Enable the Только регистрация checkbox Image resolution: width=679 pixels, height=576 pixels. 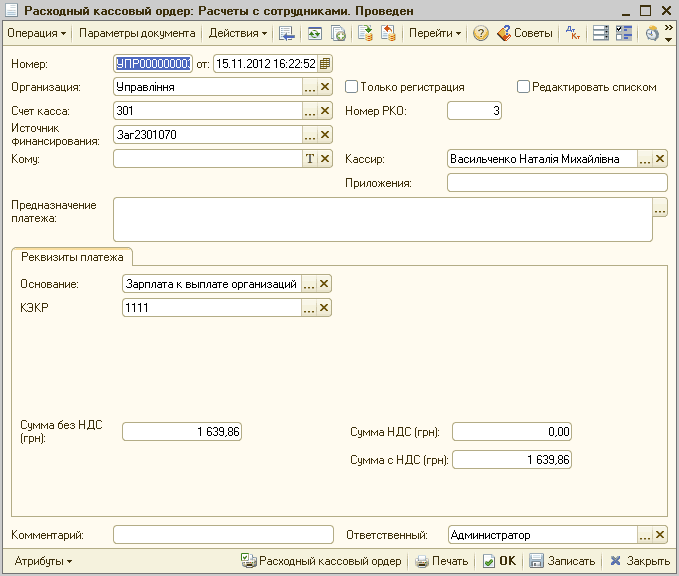[351, 87]
